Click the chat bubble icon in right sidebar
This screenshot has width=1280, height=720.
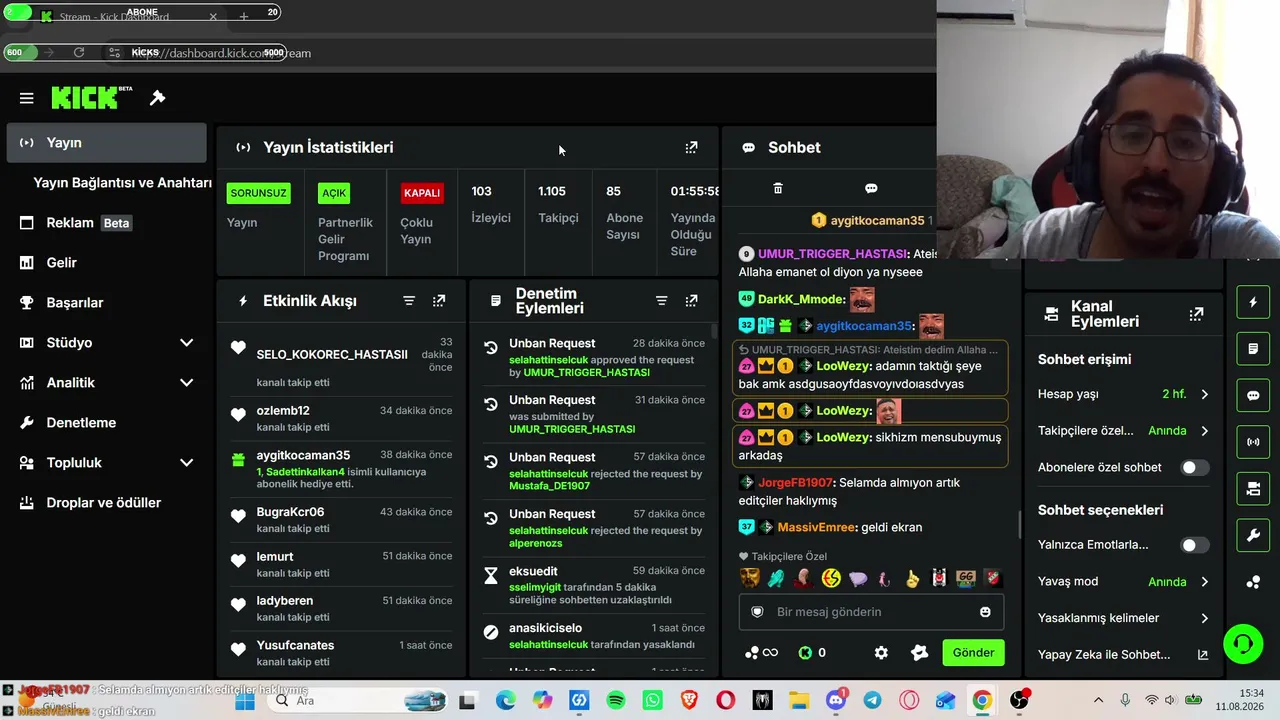[1253, 395]
